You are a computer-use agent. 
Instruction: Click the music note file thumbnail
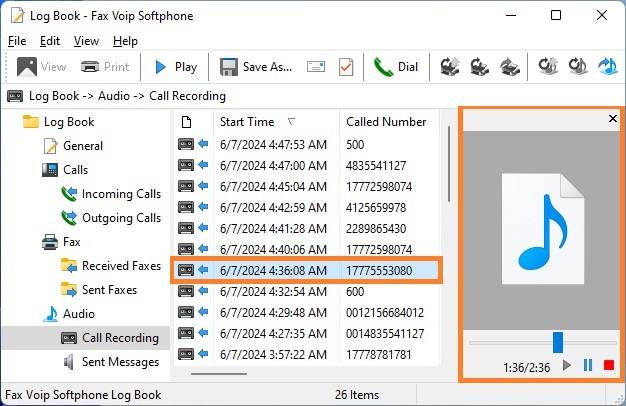click(x=543, y=229)
